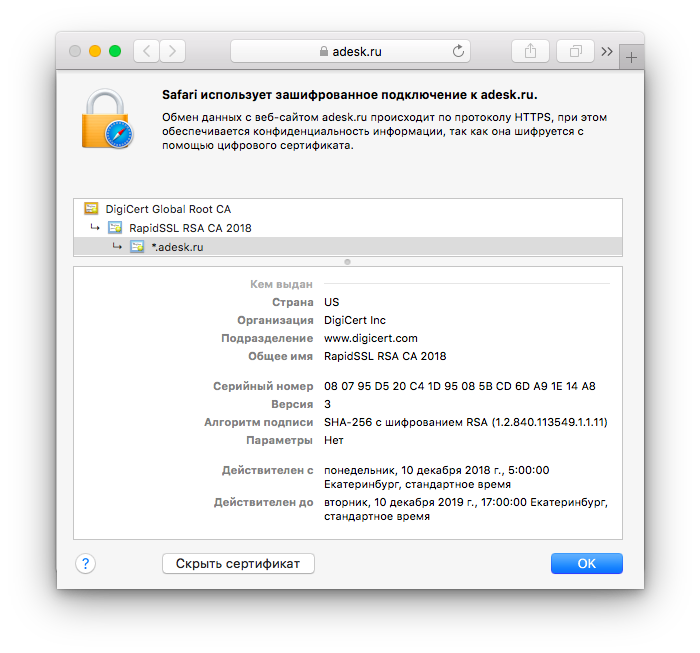
Task: Click the splitter handle dot below the chain
Action: tap(347, 262)
